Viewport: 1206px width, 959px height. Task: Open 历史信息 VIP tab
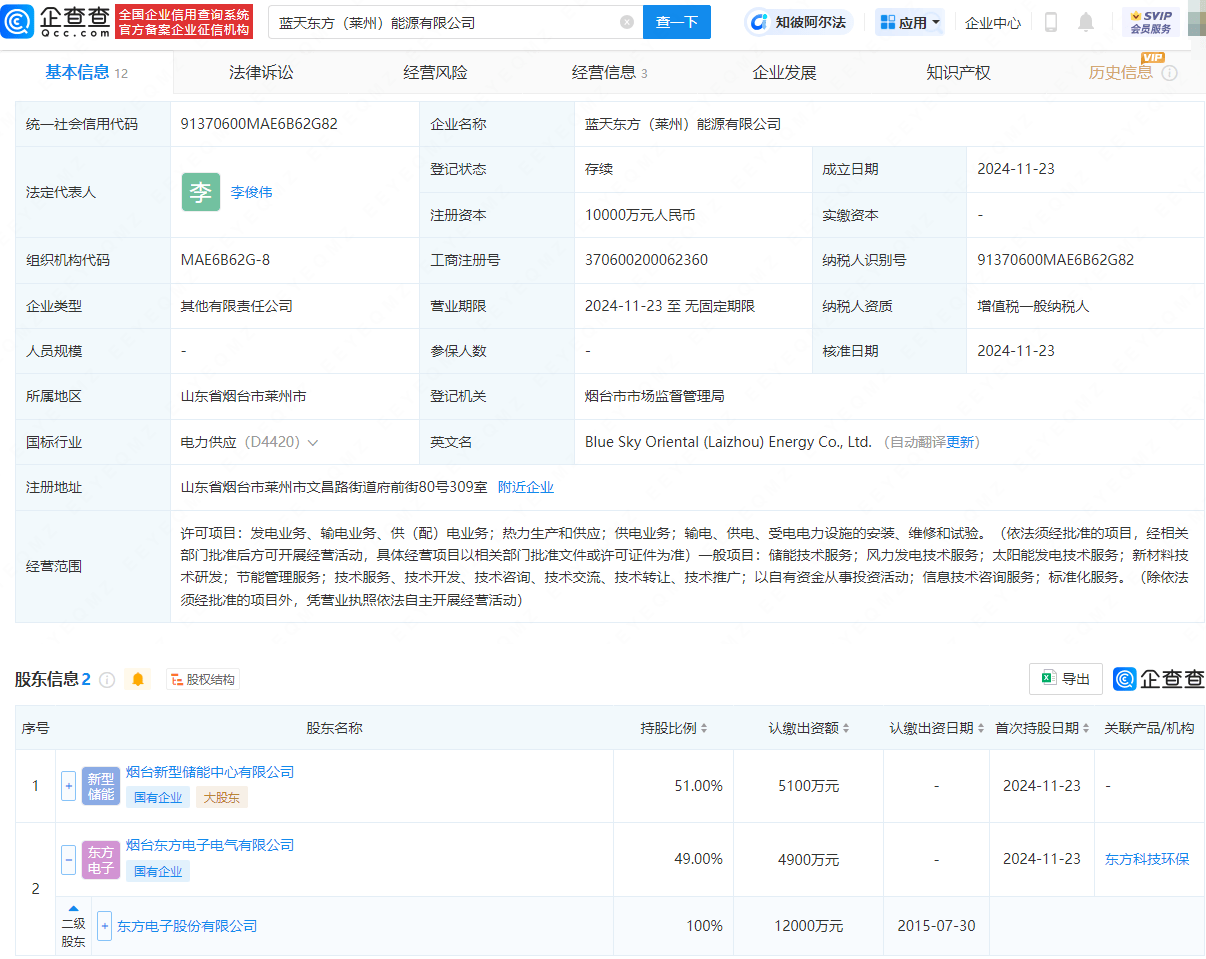coord(1121,72)
